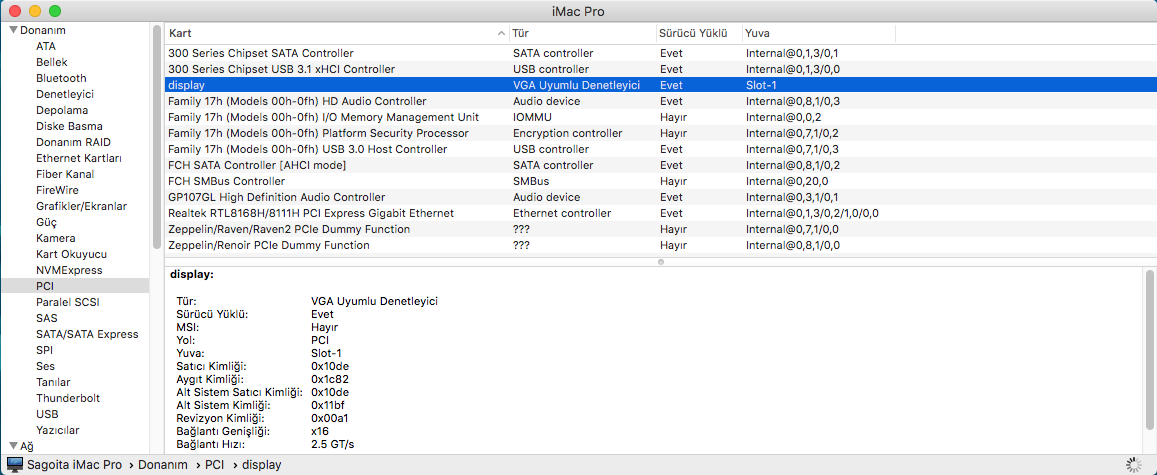Image resolution: width=1157 pixels, height=475 pixels.
Task: Click the computer icon in the path bar
Action: [14, 465]
